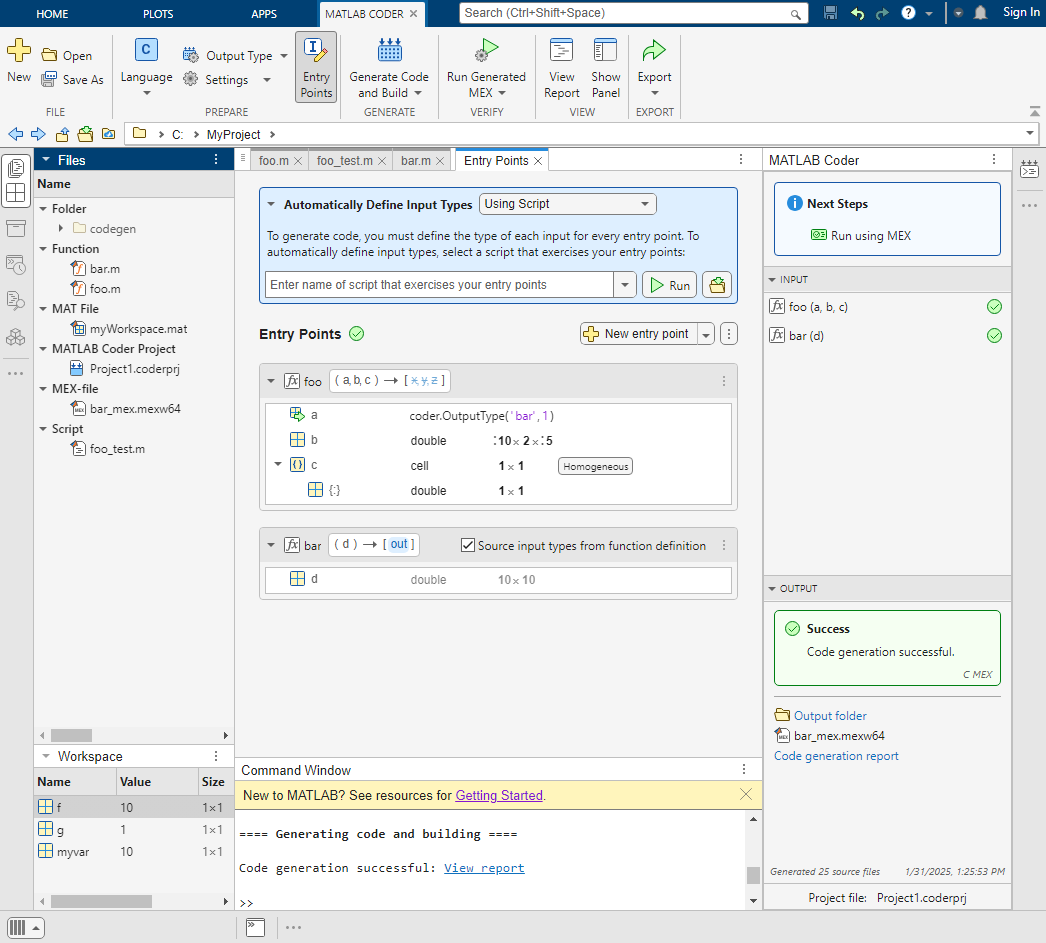Screen dimensions: 1046x943
Task: Toggle Homogeneous setting for cell input c
Action: point(595,466)
